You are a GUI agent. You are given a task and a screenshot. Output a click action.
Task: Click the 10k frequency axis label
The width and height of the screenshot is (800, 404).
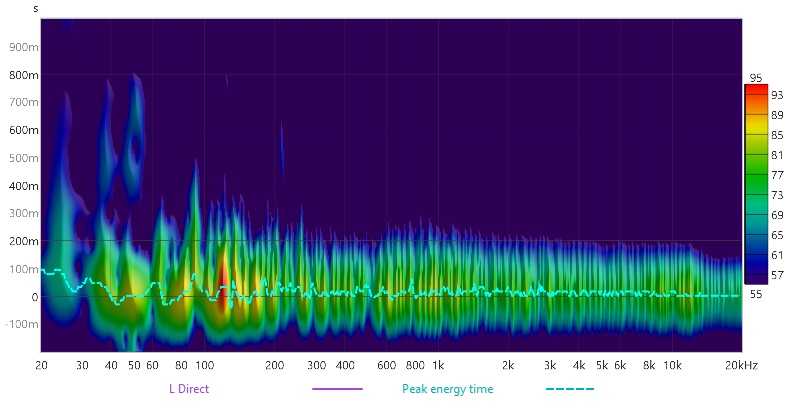click(672, 365)
